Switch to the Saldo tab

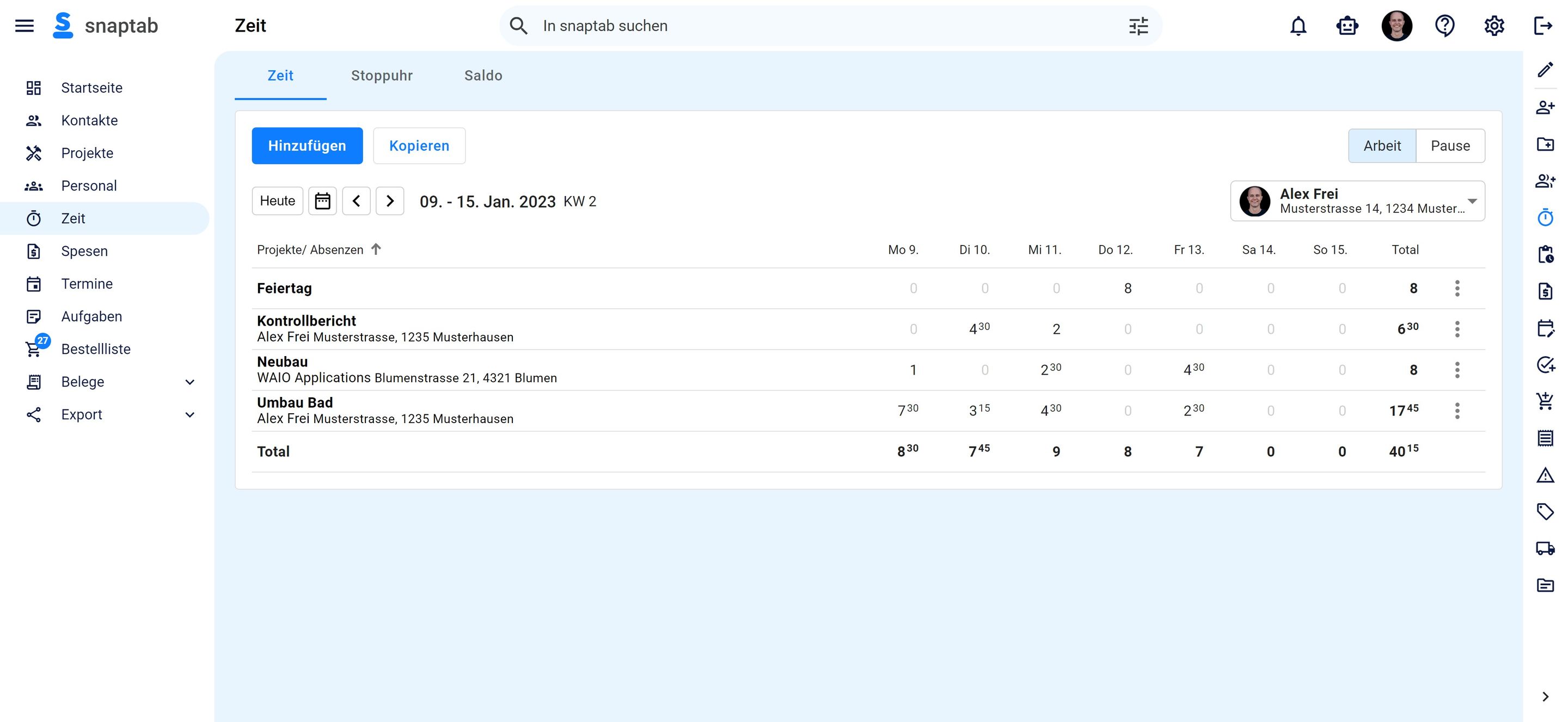coord(483,76)
